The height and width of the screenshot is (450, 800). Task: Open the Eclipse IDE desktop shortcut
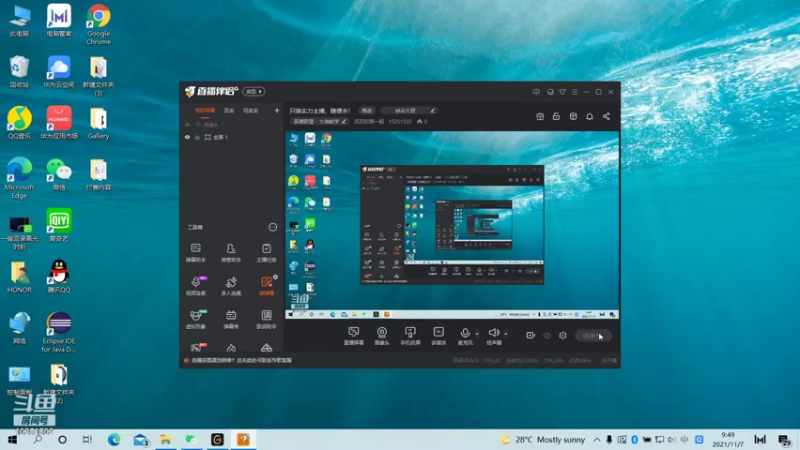coord(59,332)
